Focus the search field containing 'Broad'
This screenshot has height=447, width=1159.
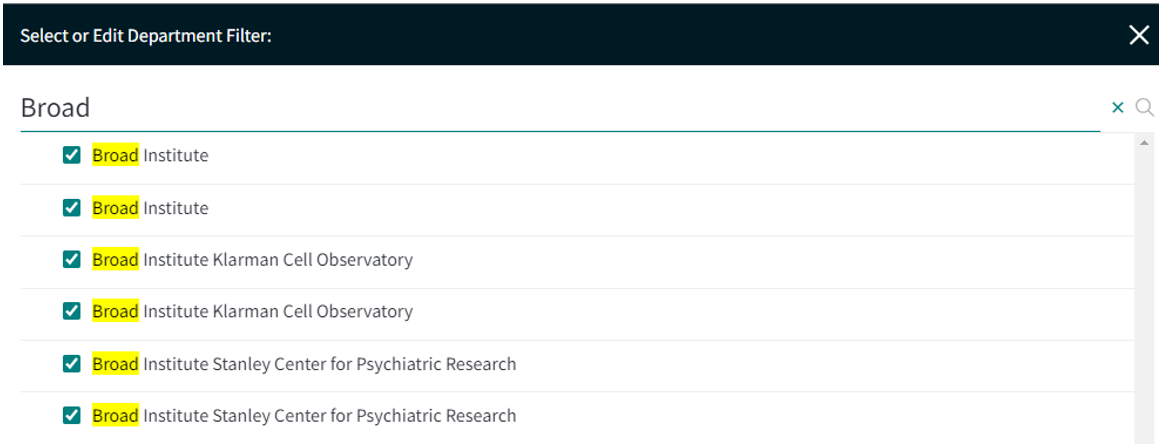[x=560, y=108]
